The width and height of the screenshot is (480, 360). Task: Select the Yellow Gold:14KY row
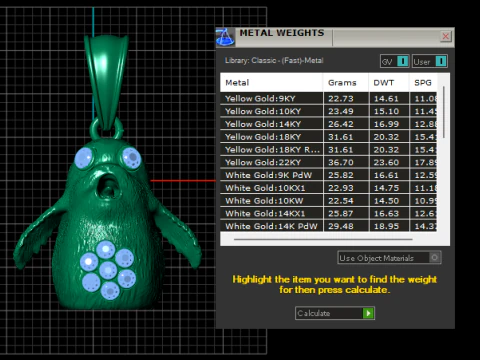tap(328, 124)
